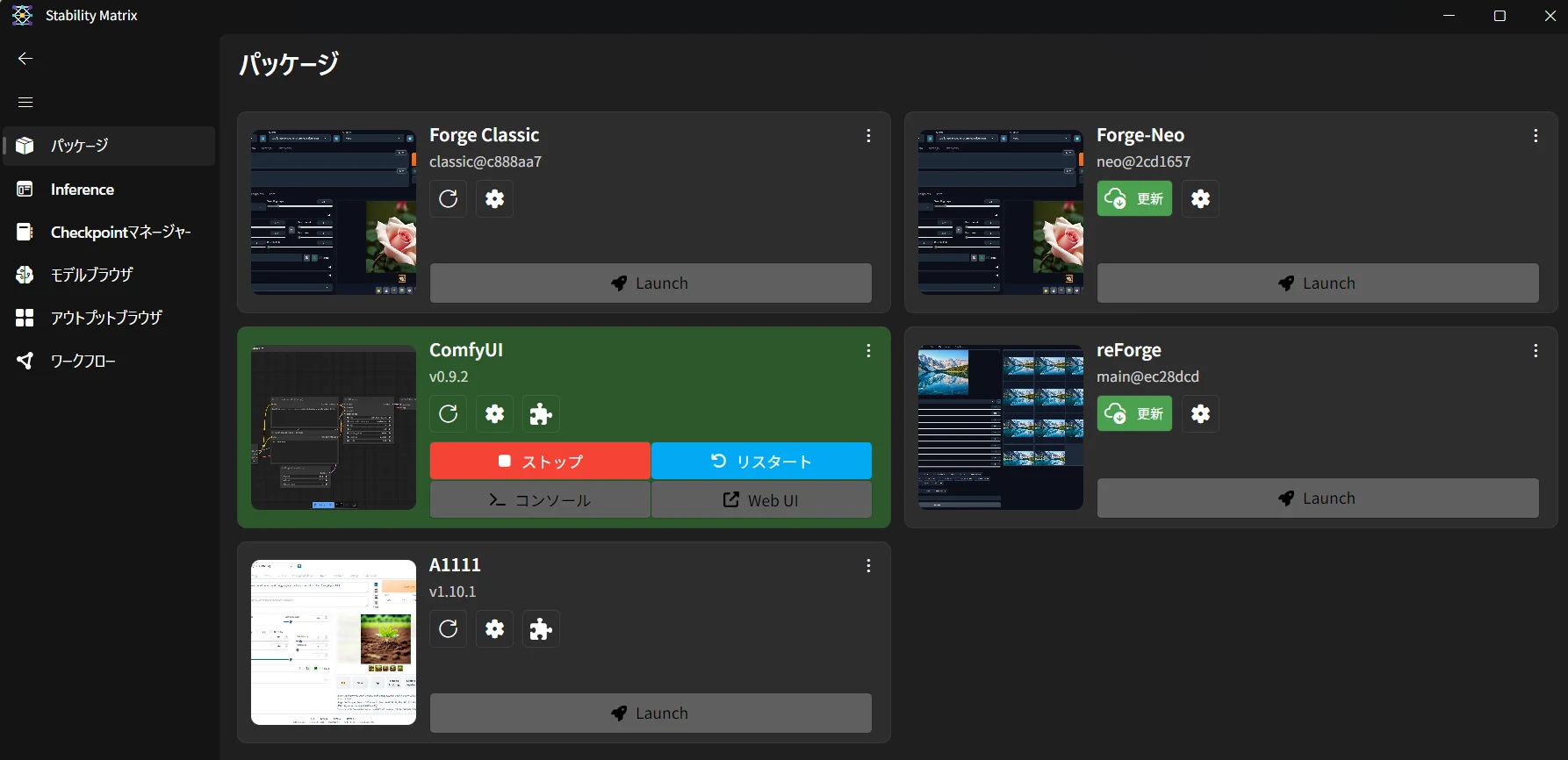Click the Forge-Neo preview thumbnail
The width and height of the screenshot is (1568, 760).
(1001, 212)
